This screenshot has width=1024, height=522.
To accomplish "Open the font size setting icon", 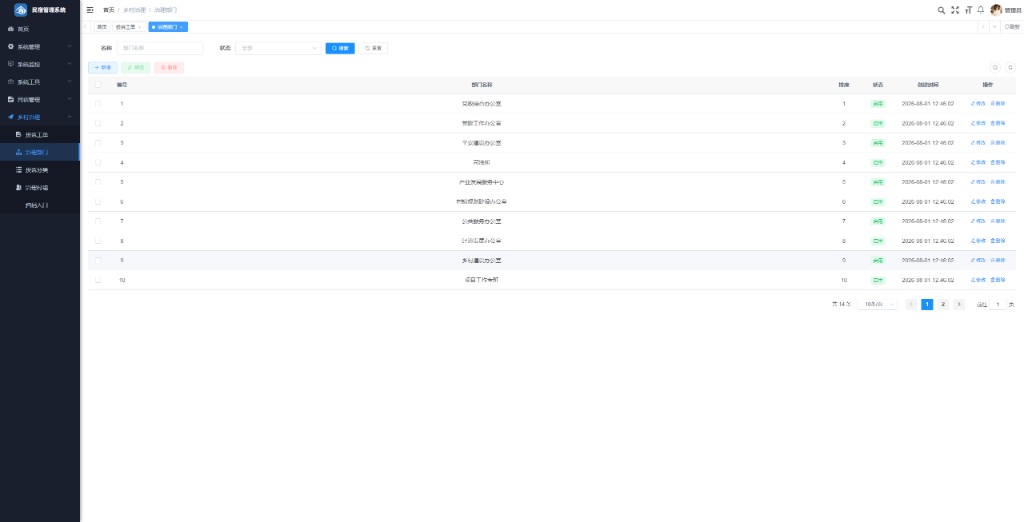I will (968, 10).
